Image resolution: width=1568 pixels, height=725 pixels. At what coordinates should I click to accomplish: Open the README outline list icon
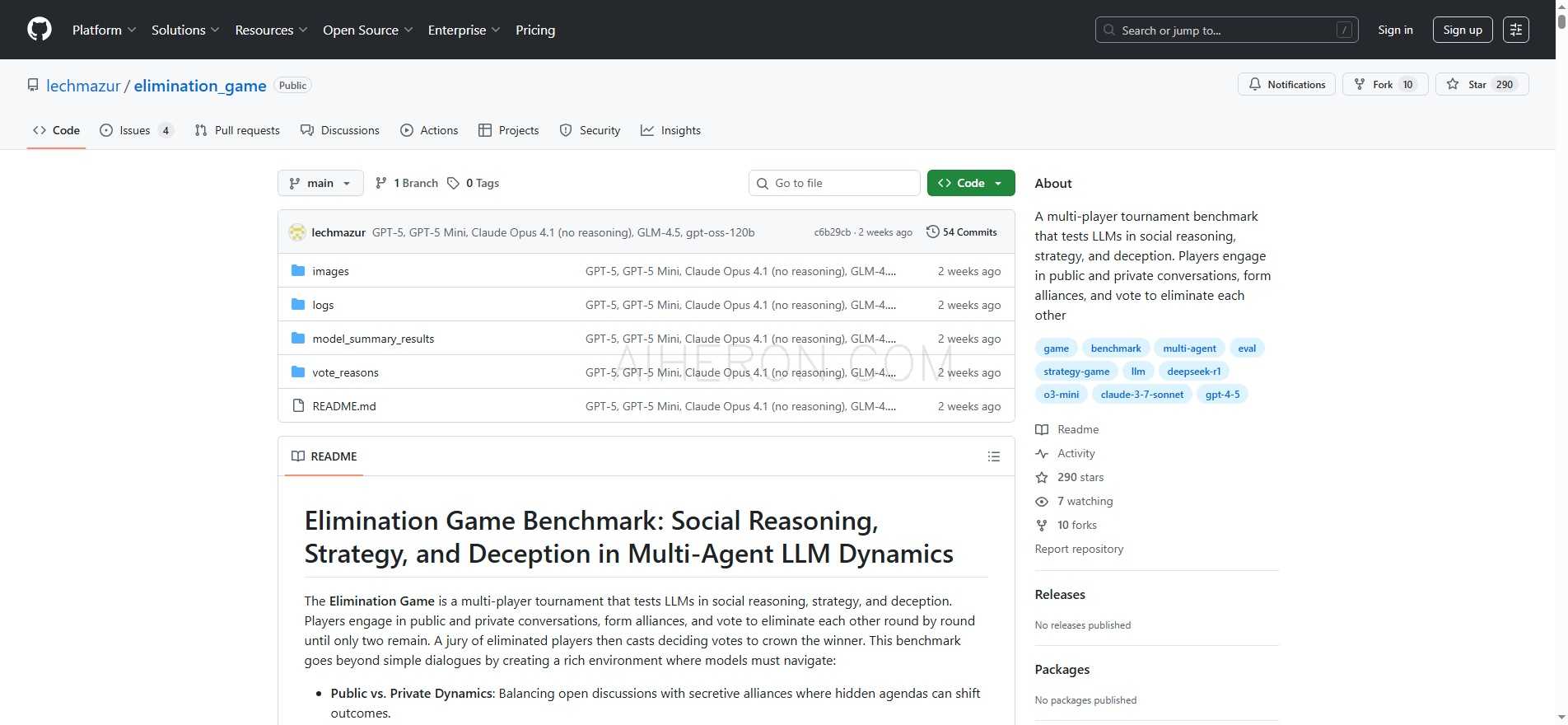pos(994,456)
